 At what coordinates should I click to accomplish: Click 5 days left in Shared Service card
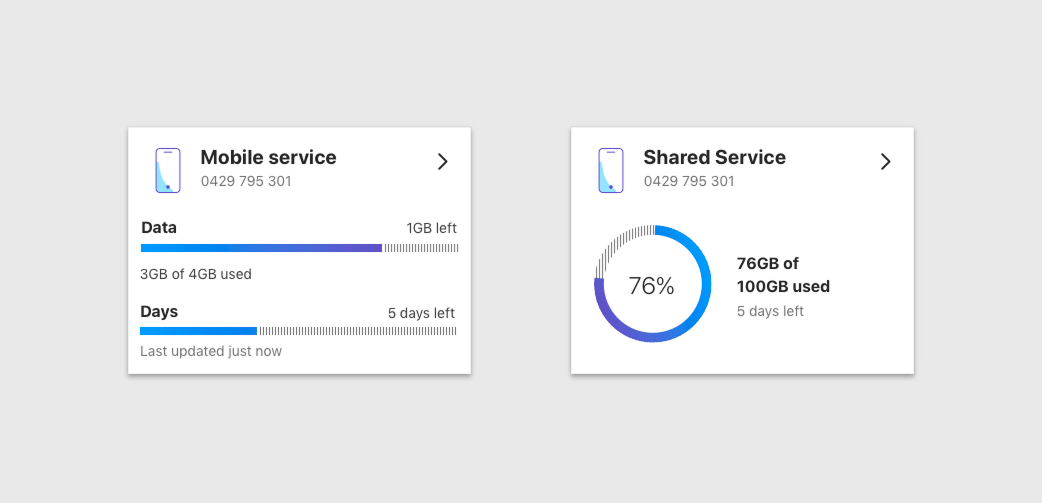tap(770, 311)
